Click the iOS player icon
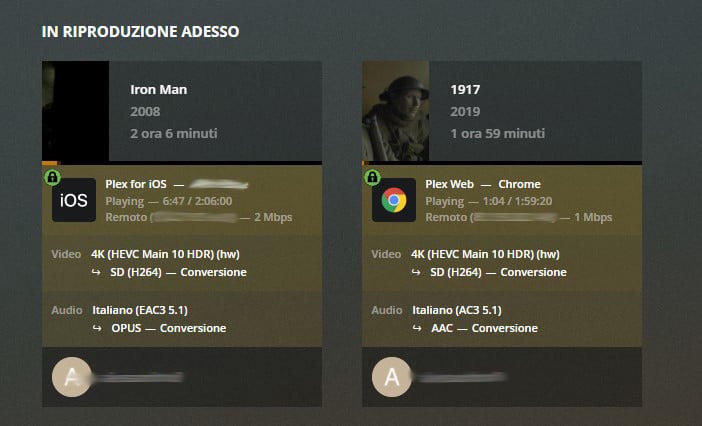The image size is (702, 426). [x=74, y=200]
